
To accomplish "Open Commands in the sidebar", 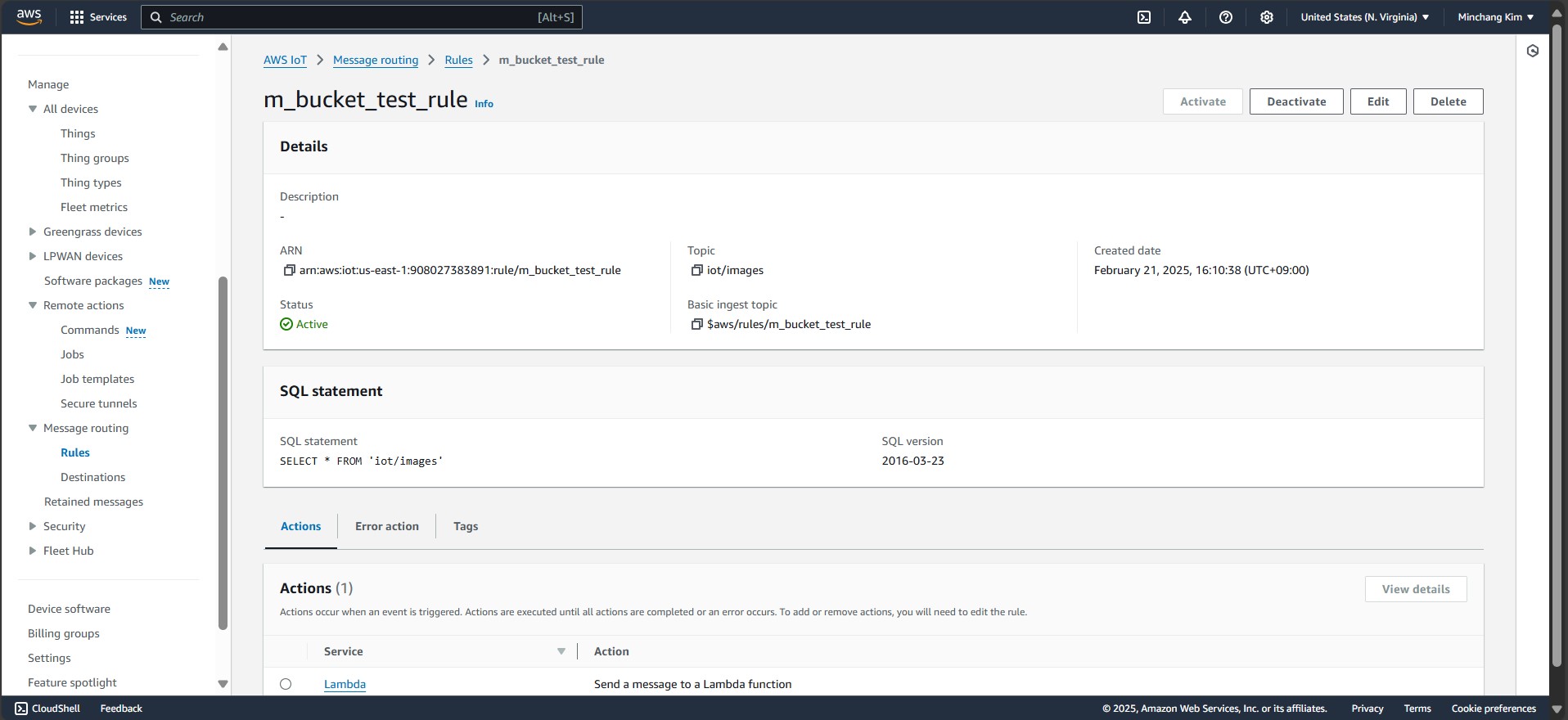I will 90,330.
